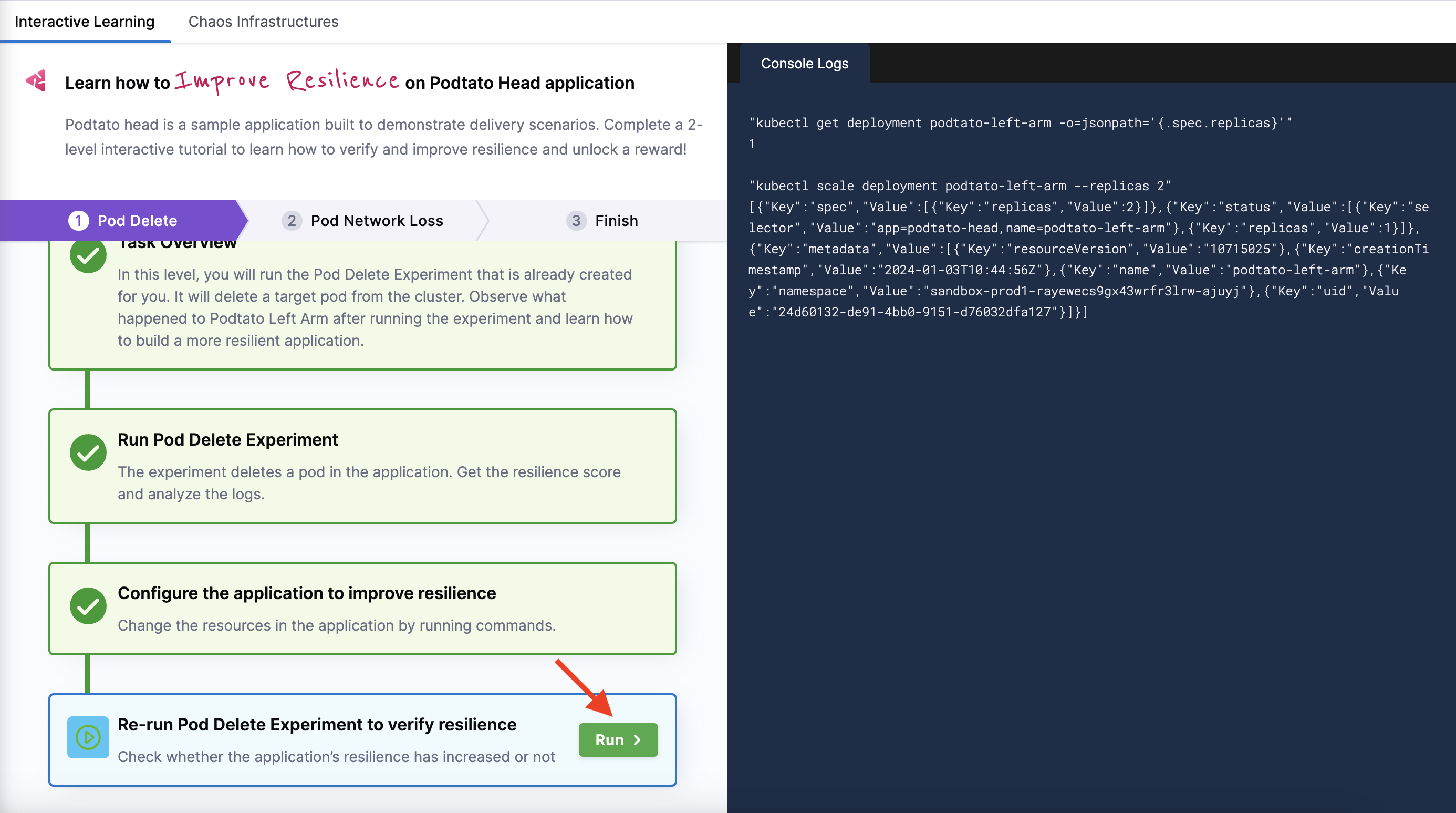The image size is (1456, 813).
Task: Switch to the Chaos Infrastructures tab
Action: pos(263,22)
